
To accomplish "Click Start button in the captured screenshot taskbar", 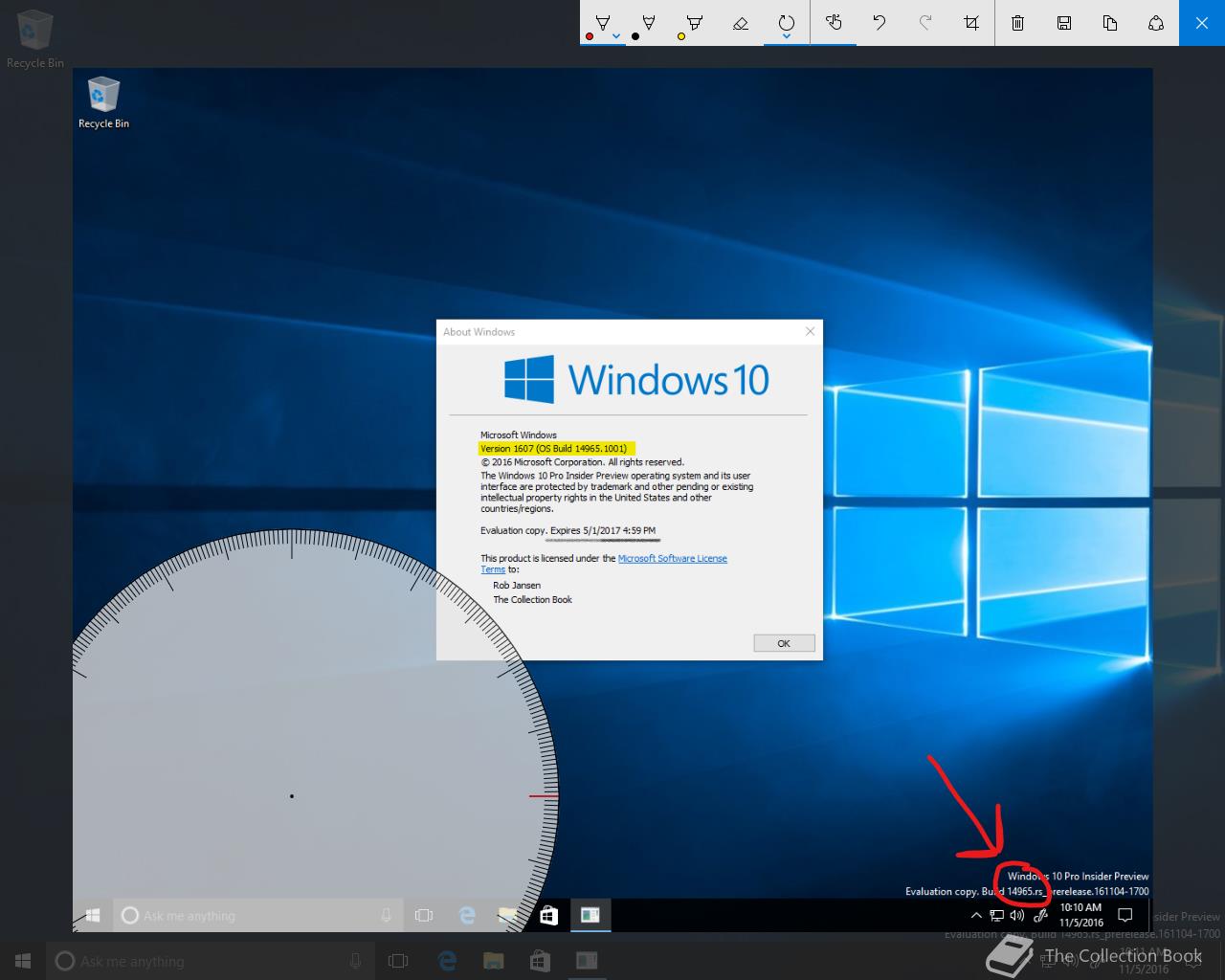I will 93,916.
